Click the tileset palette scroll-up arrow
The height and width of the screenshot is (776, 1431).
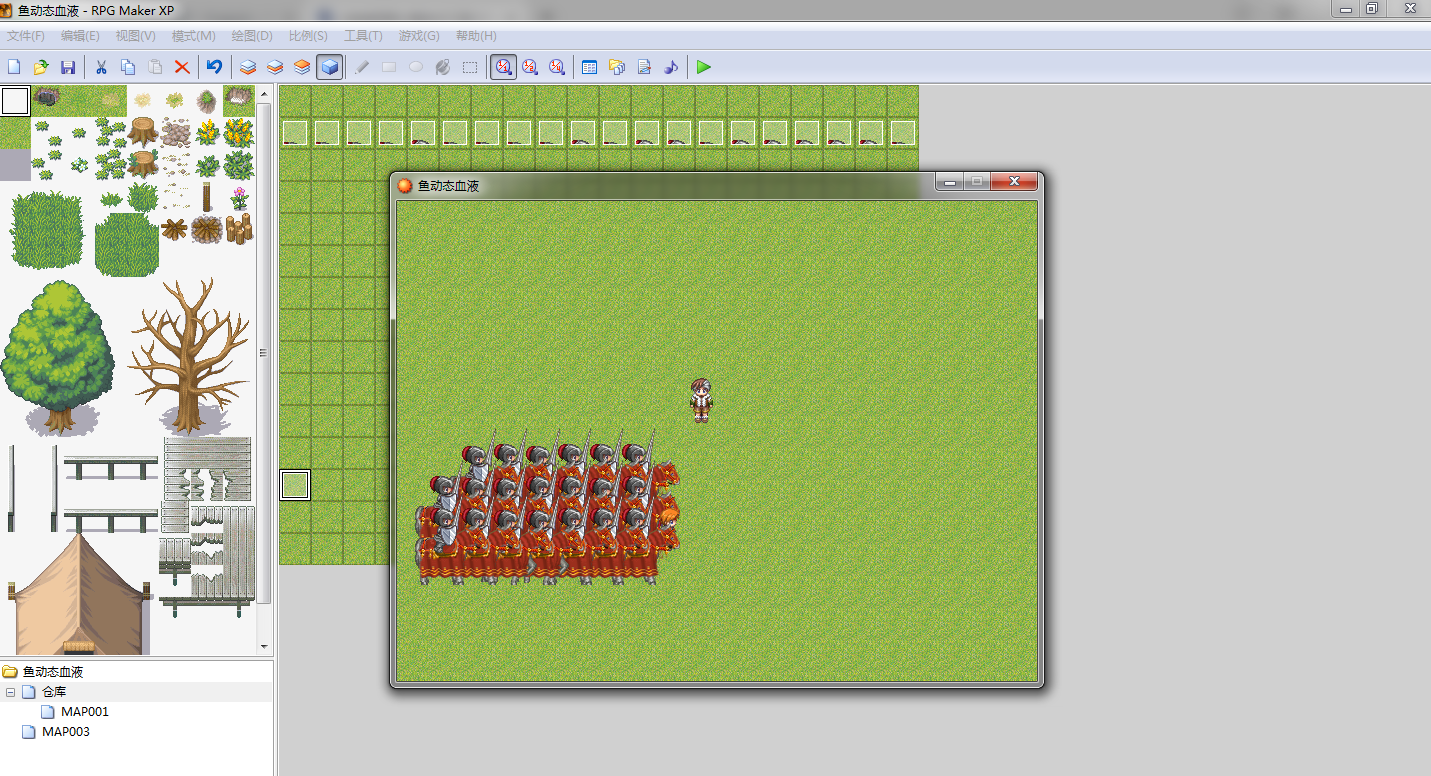click(264, 93)
